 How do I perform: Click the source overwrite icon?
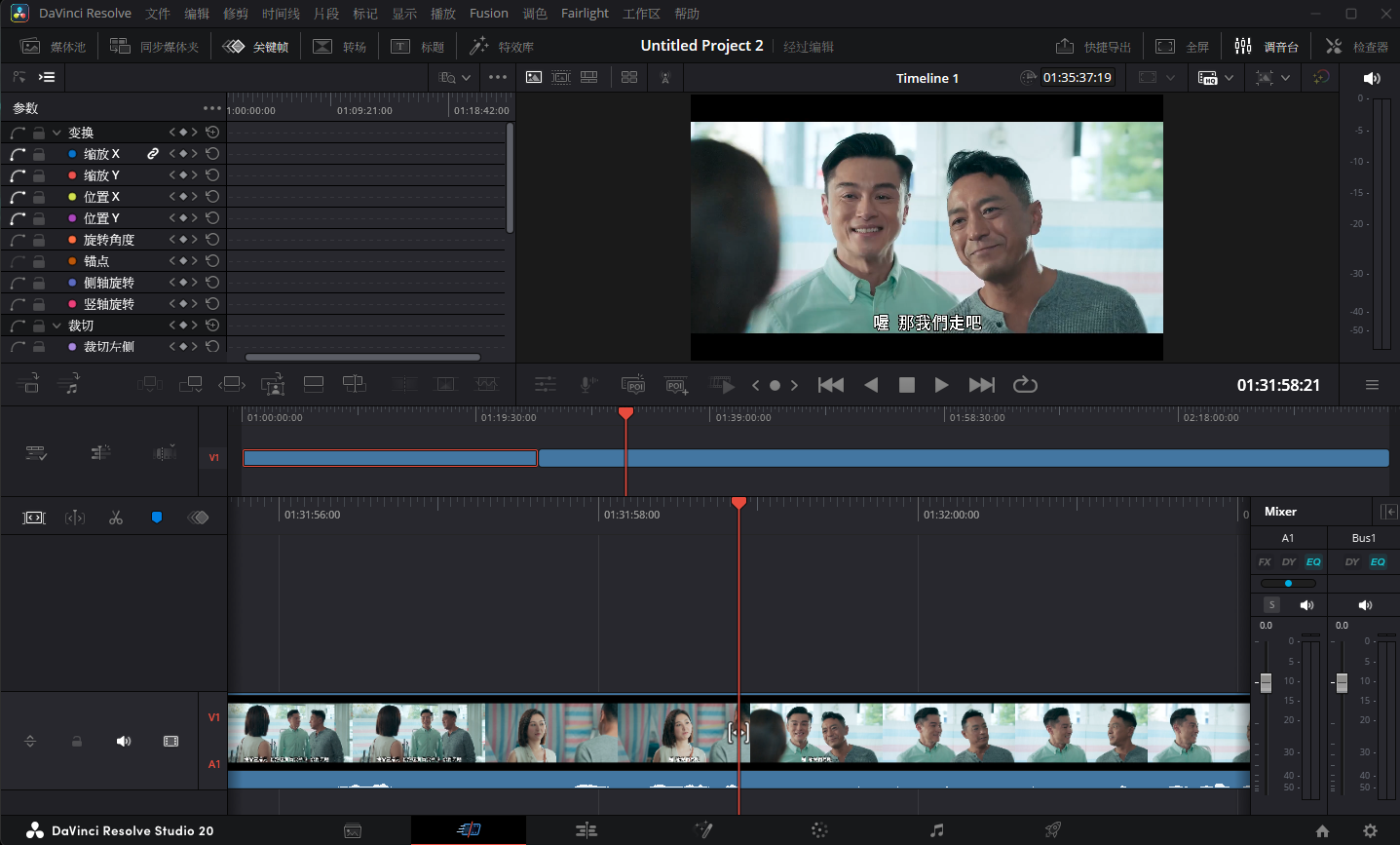[355, 385]
